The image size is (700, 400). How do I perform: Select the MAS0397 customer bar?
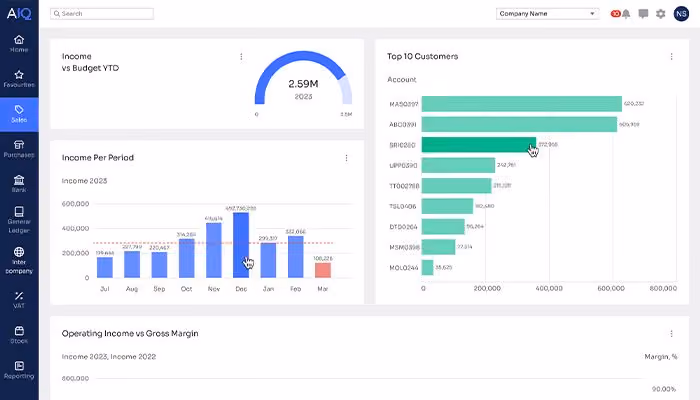pyautogui.click(x=521, y=104)
